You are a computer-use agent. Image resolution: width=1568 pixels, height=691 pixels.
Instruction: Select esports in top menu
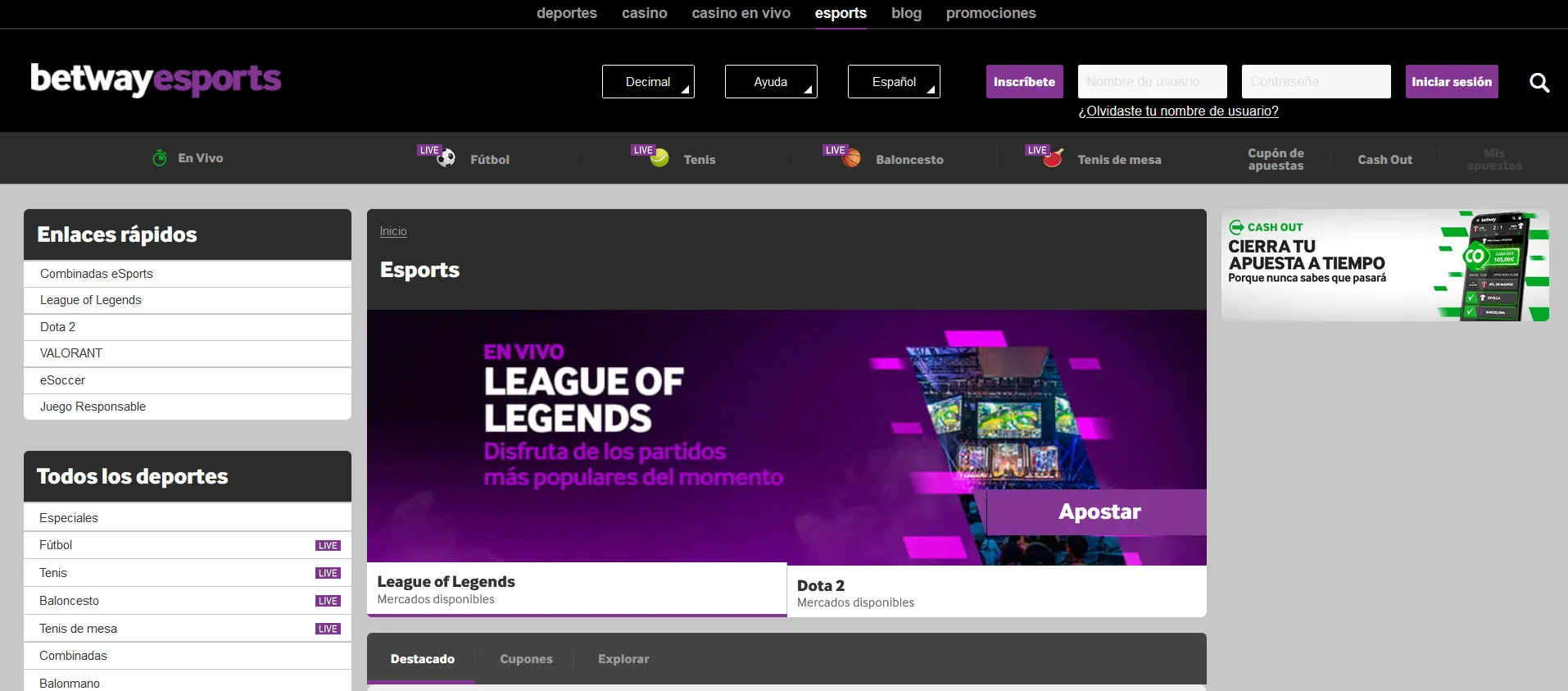coord(841,13)
